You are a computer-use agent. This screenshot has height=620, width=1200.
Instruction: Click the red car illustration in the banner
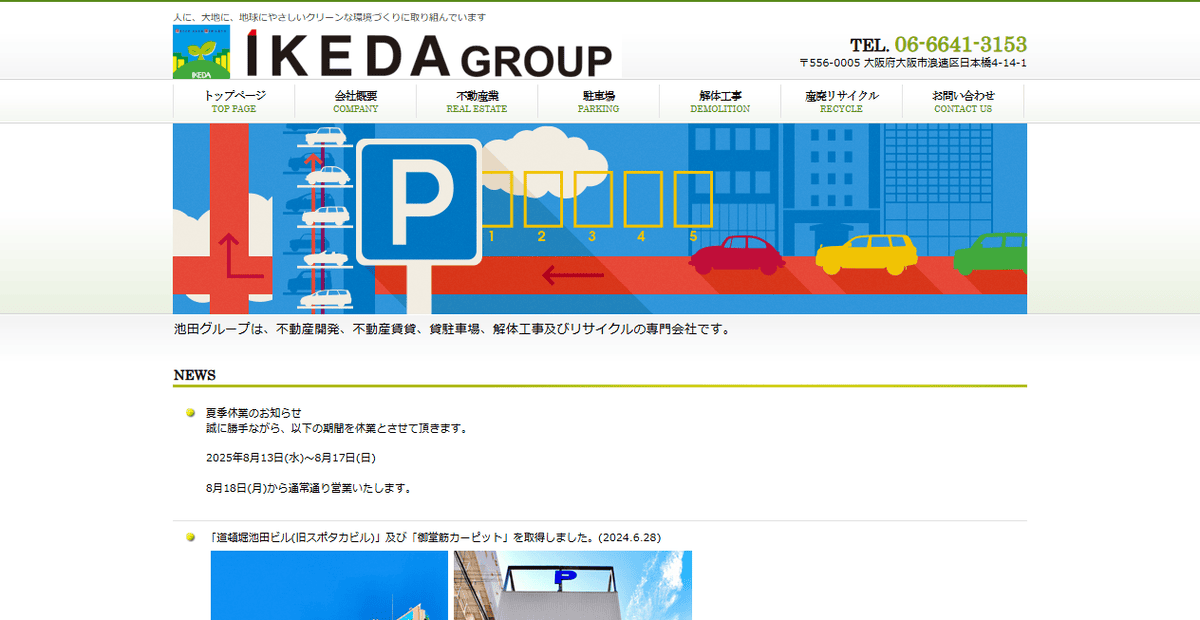(x=738, y=255)
